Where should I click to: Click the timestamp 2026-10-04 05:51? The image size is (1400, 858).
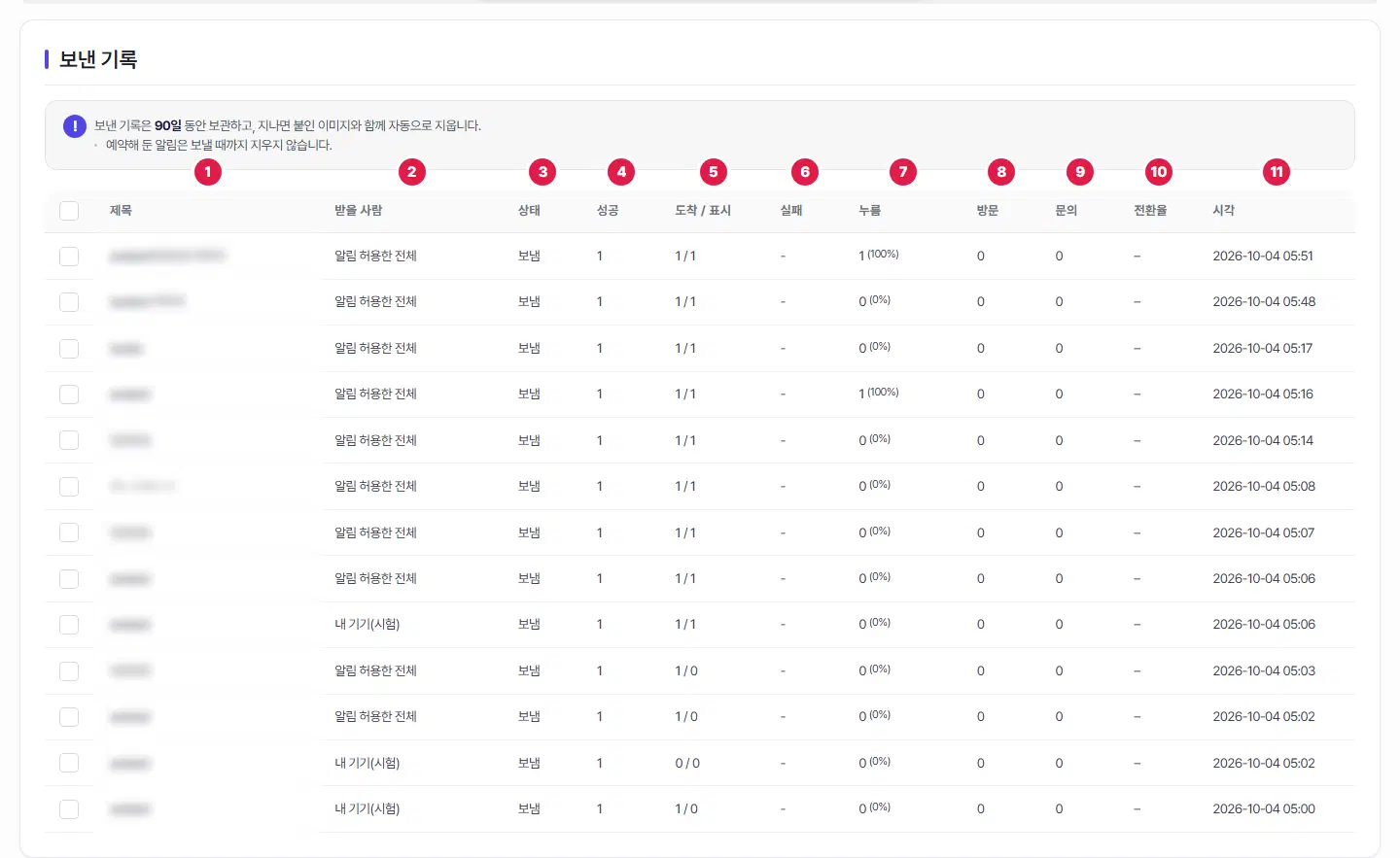[x=1263, y=257]
